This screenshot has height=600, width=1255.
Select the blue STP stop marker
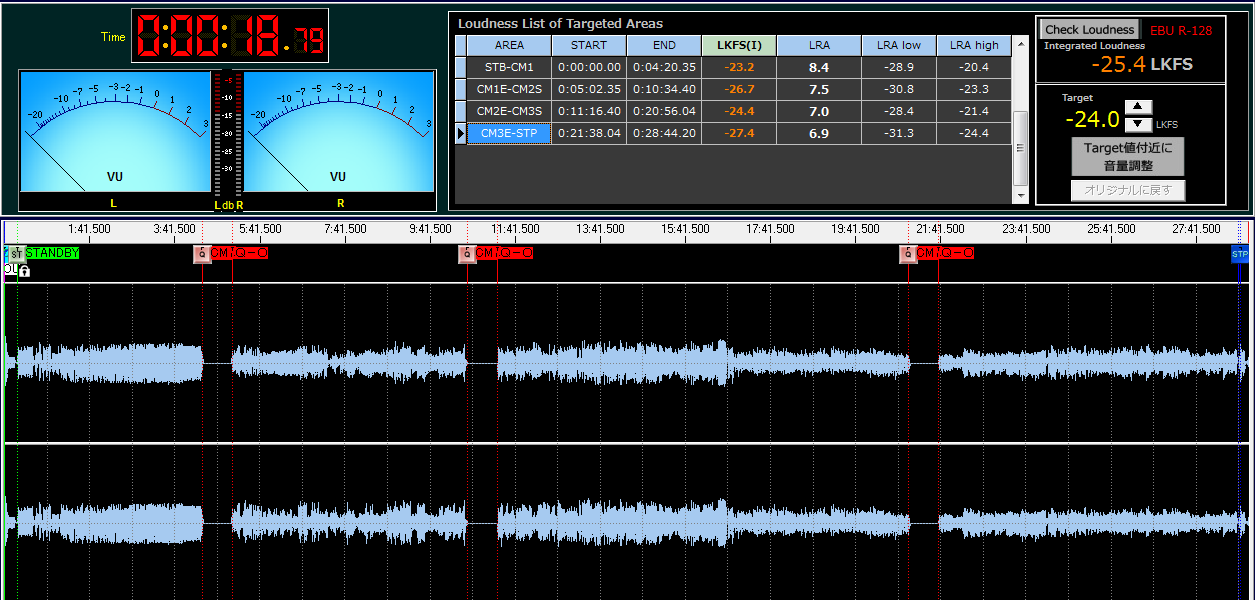pyautogui.click(x=1240, y=255)
